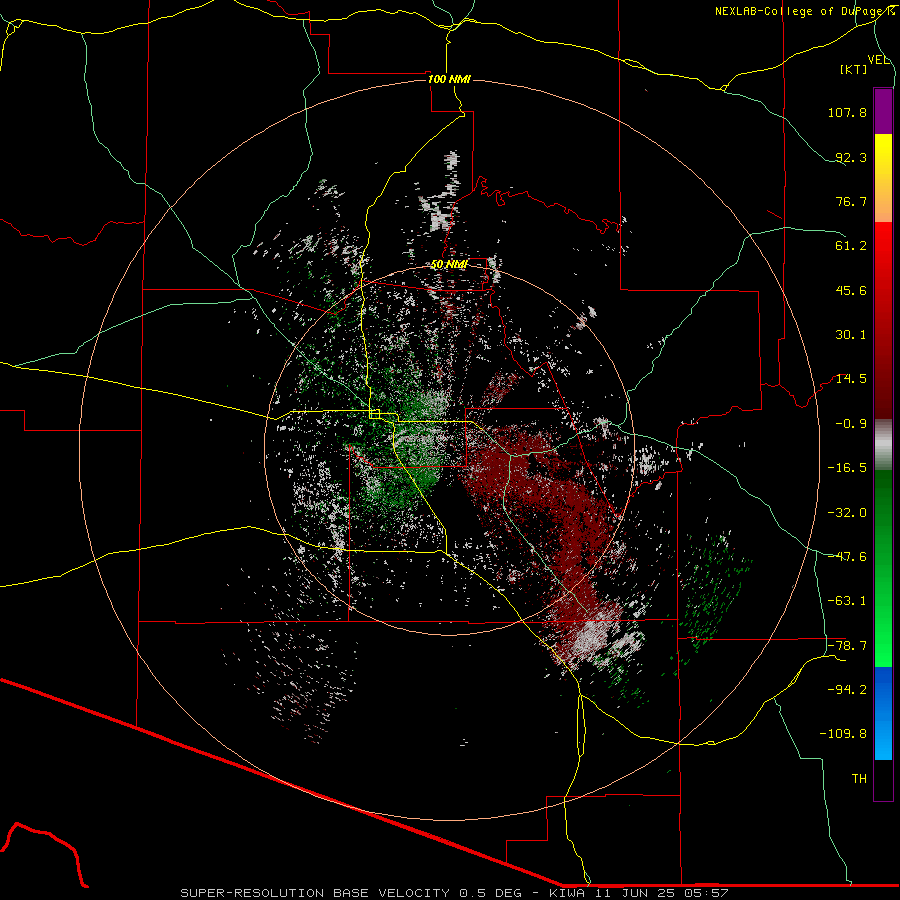
Task: Click the -16.5 velocity scale value
Action: click(x=847, y=468)
